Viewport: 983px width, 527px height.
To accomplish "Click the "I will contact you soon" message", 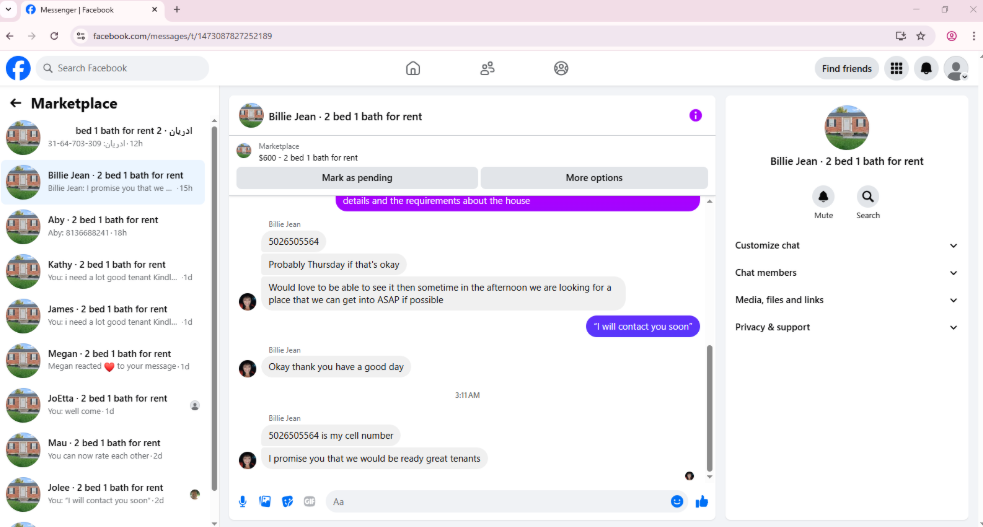I will coord(643,326).
